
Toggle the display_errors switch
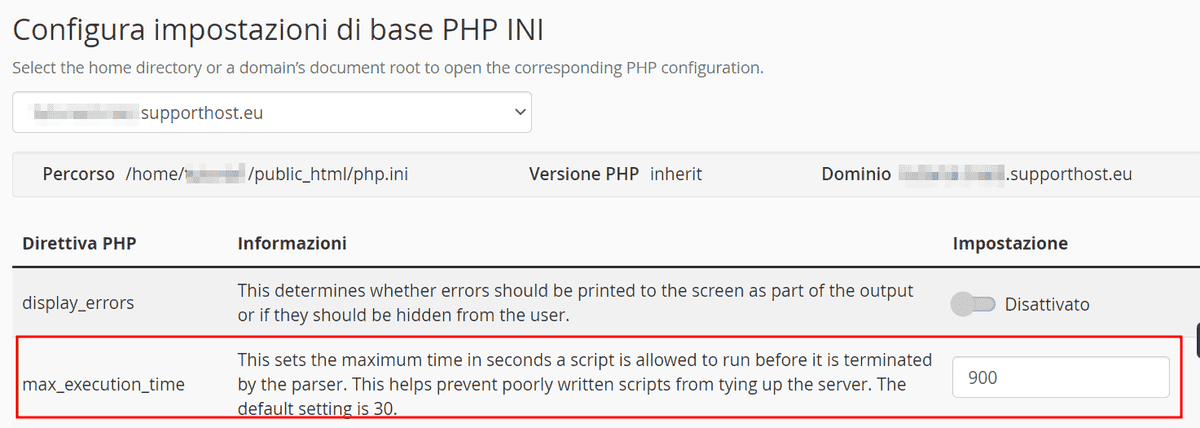click(x=974, y=303)
